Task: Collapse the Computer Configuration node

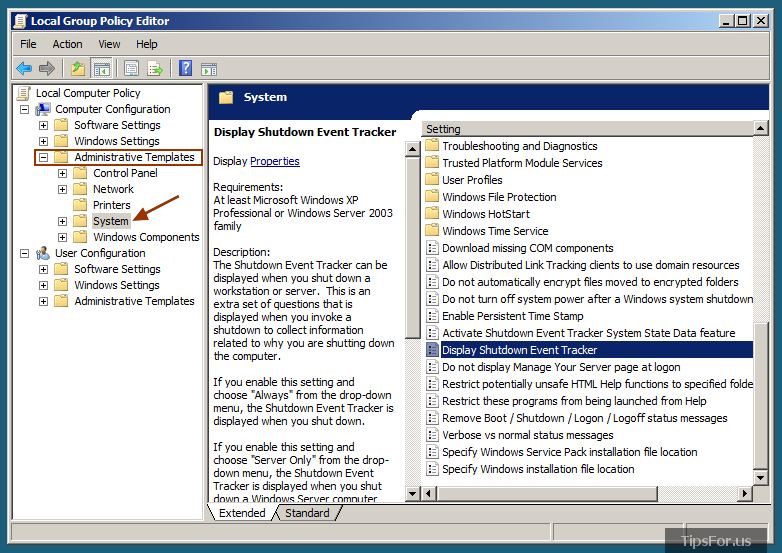Action: click(24, 109)
